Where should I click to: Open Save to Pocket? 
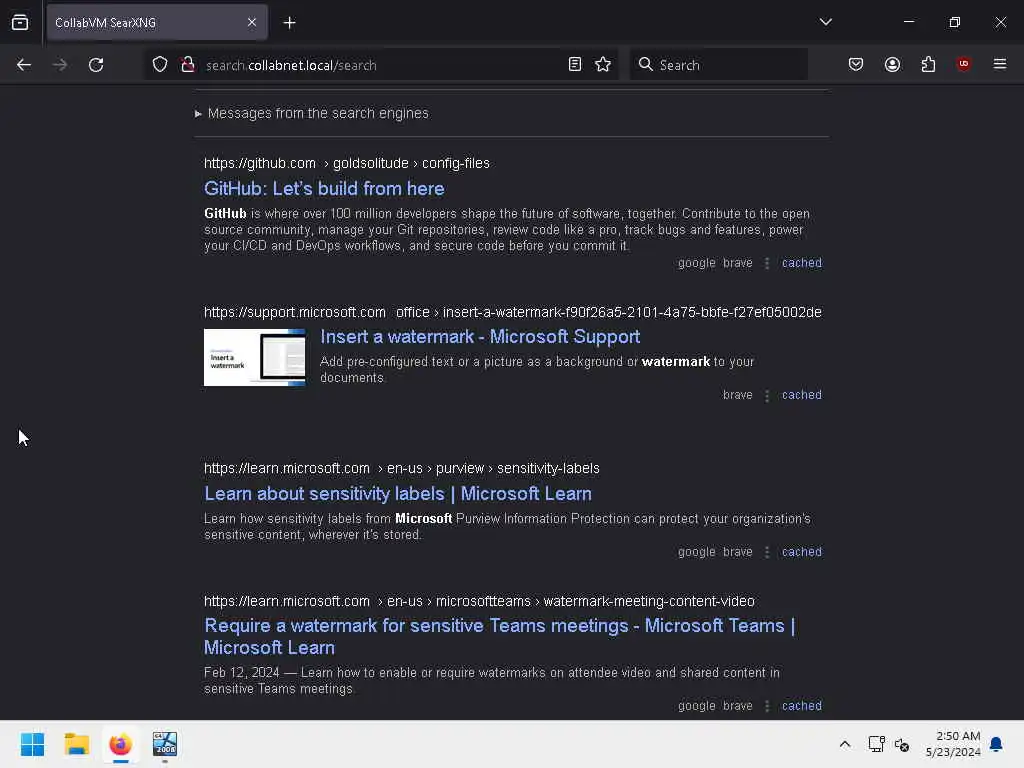coord(856,64)
